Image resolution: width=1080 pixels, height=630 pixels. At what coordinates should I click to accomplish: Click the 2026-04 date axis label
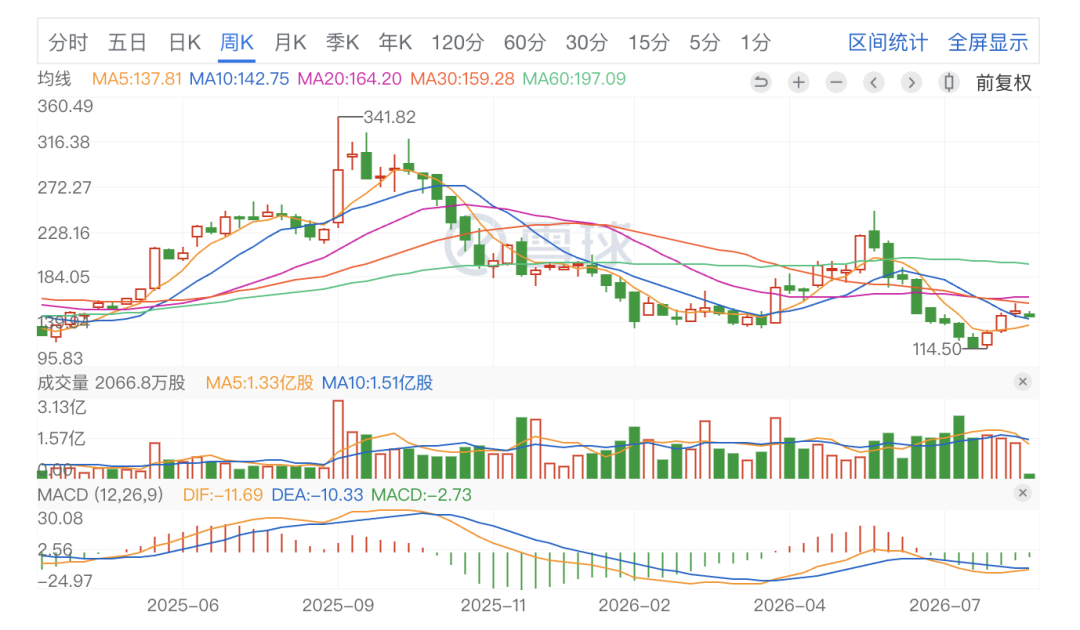[x=789, y=605]
